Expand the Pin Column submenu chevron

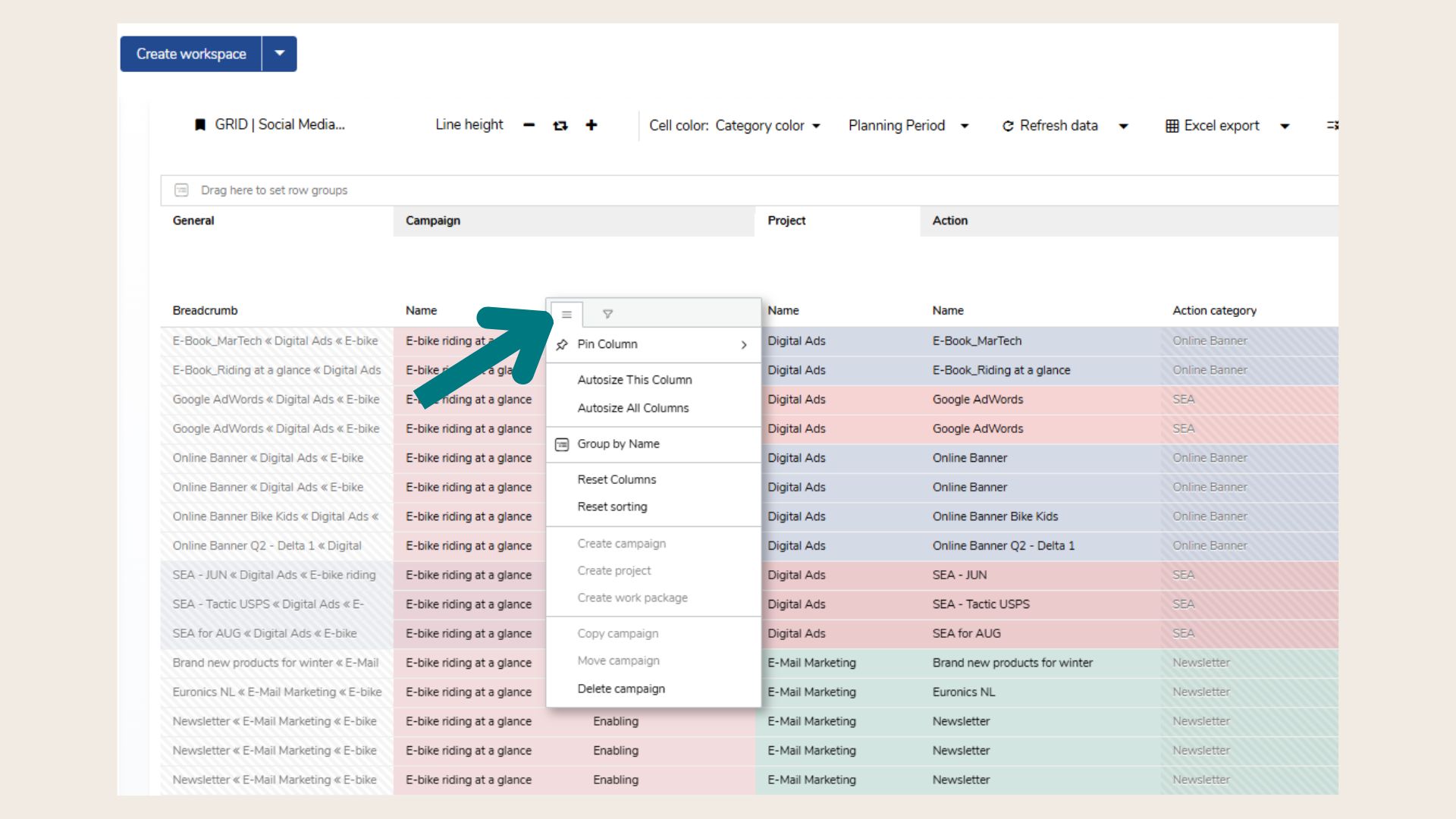click(744, 344)
